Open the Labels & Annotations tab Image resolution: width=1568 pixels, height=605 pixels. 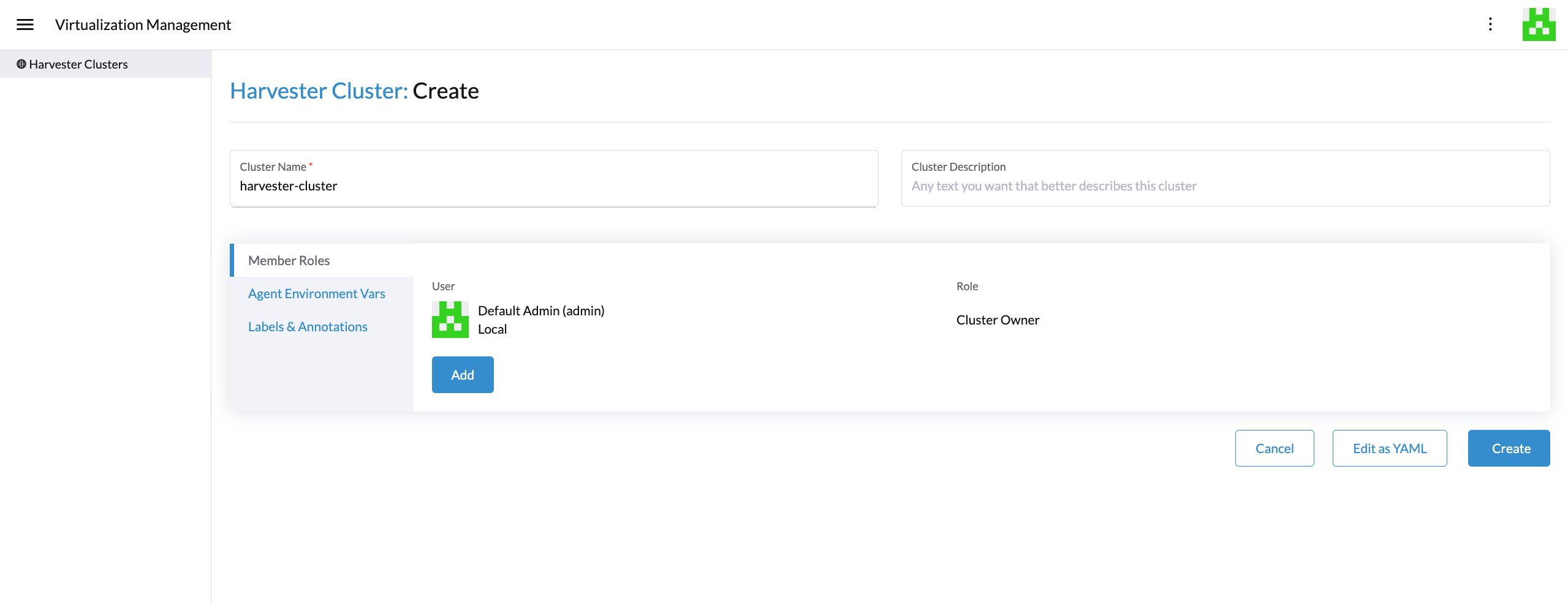click(x=308, y=327)
